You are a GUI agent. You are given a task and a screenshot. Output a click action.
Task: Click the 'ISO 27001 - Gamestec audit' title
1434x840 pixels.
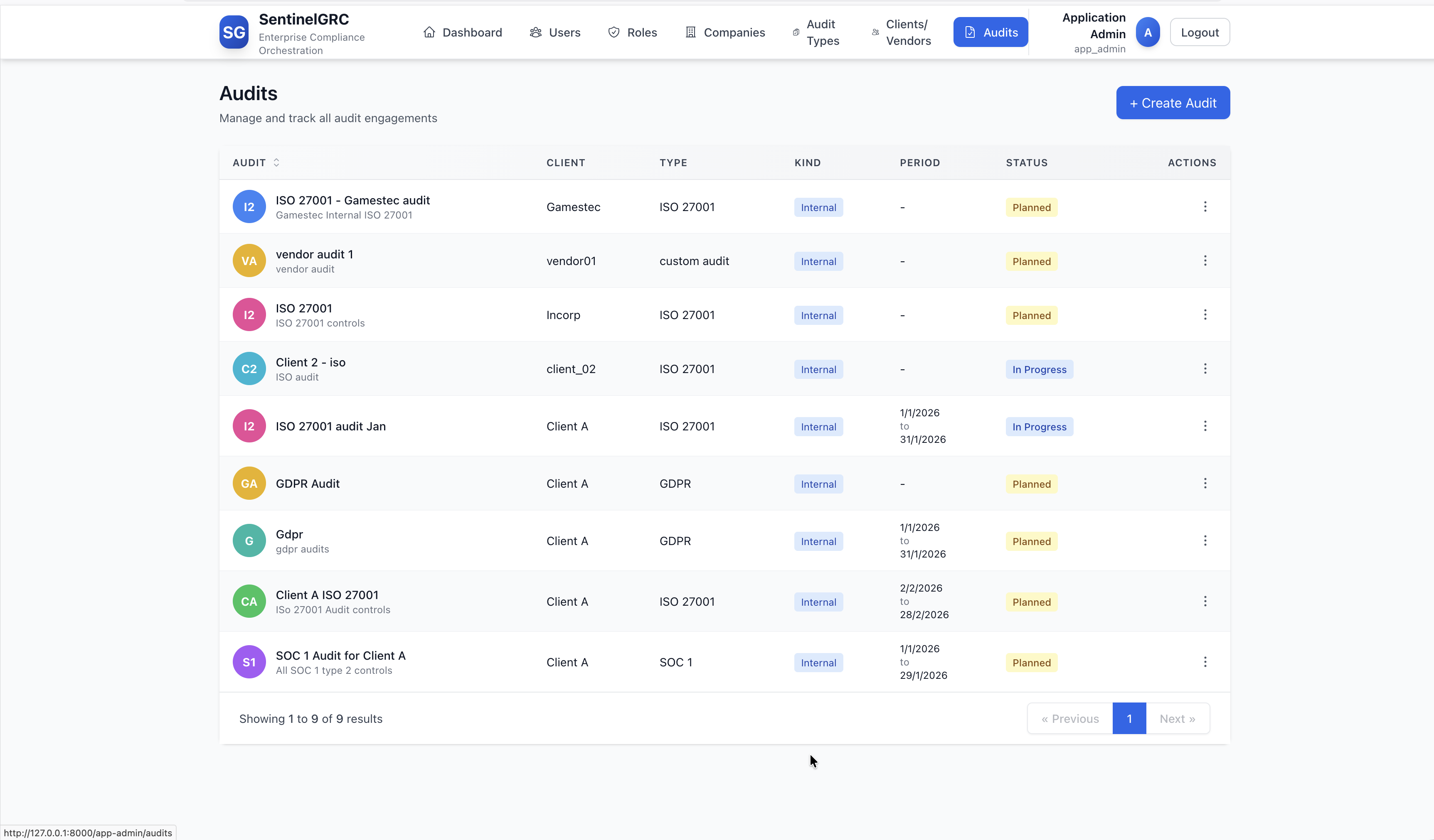(x=353, y=200)
